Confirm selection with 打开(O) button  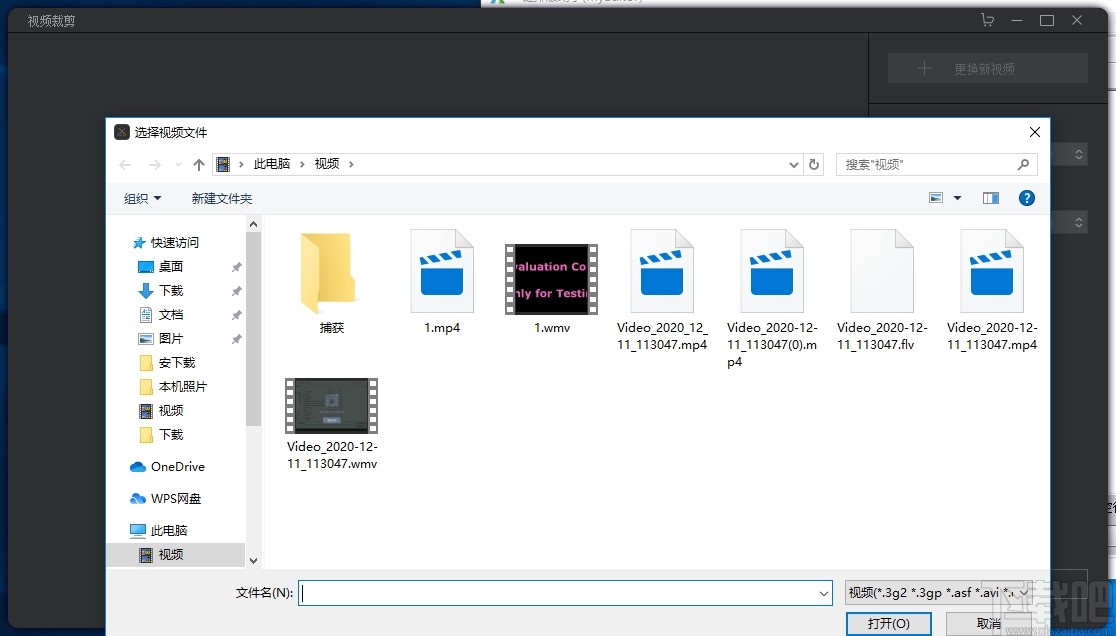click(x=888, y=622)
